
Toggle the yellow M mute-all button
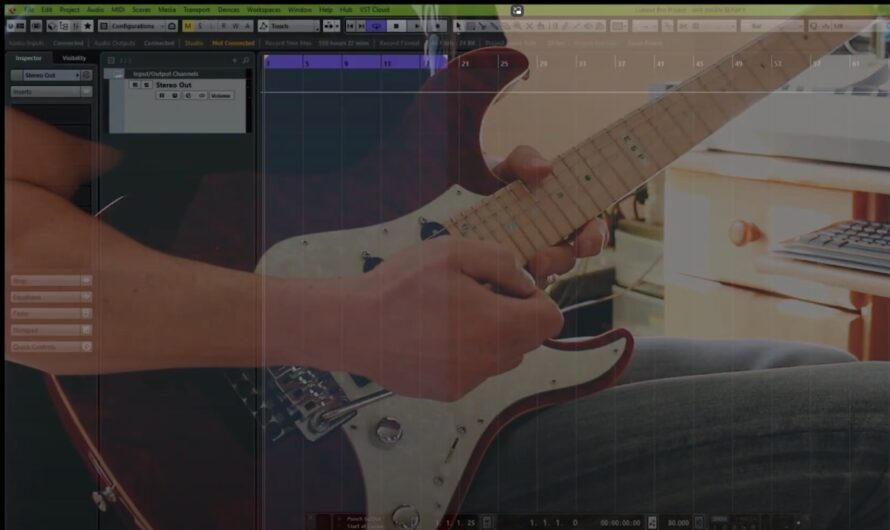[x=188, y=26]
